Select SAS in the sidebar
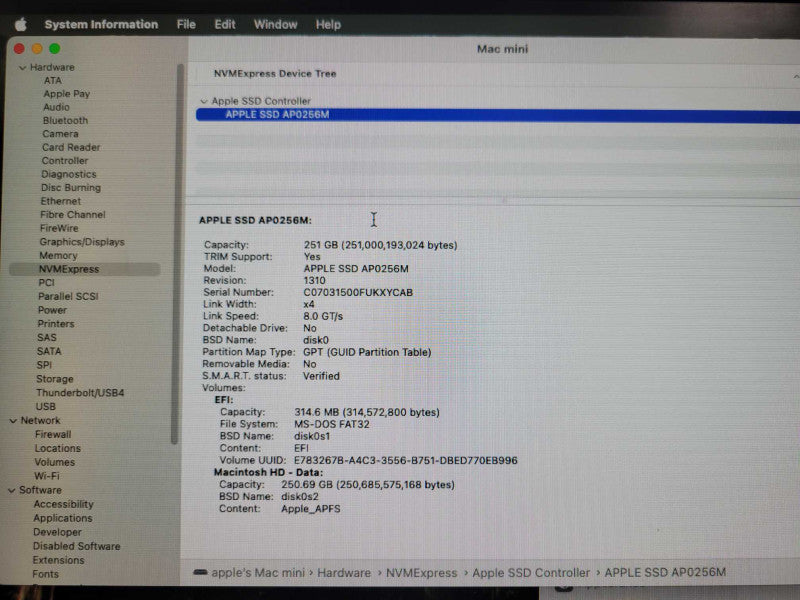This screenshot has width=800, height=600. tap(47, 338)
